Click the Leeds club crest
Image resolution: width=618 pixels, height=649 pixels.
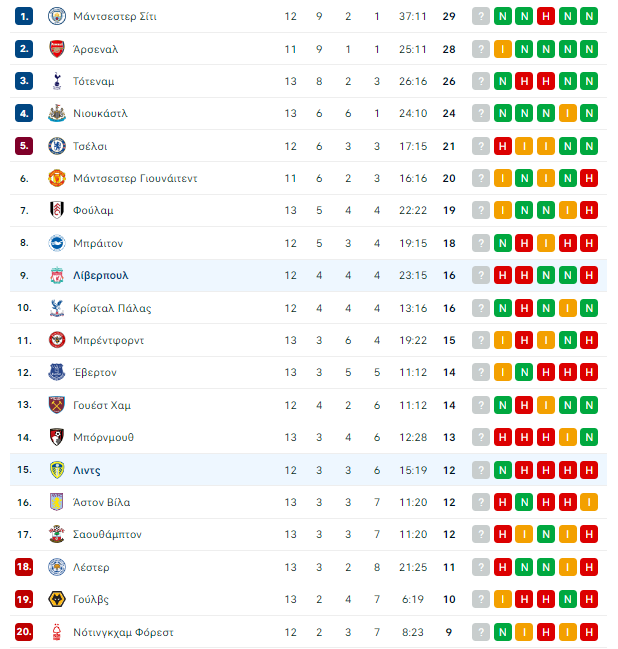[57, 470]
